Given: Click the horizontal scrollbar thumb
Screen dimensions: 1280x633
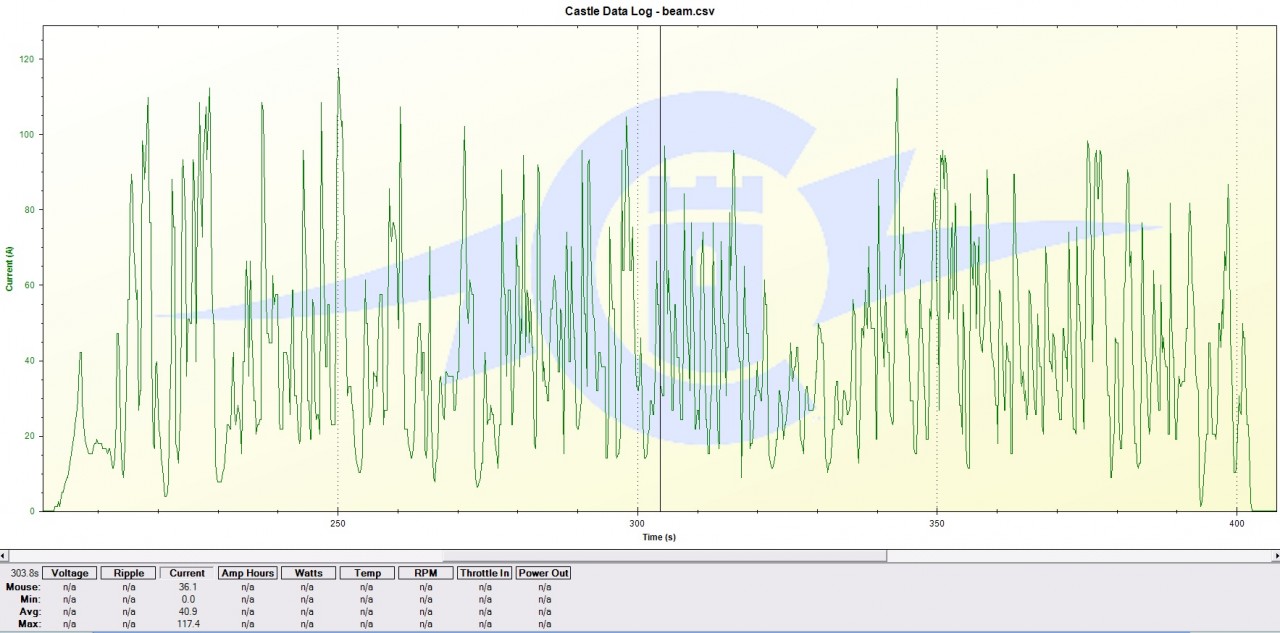Looking at the screenshot, I should (x=664, y=555).
